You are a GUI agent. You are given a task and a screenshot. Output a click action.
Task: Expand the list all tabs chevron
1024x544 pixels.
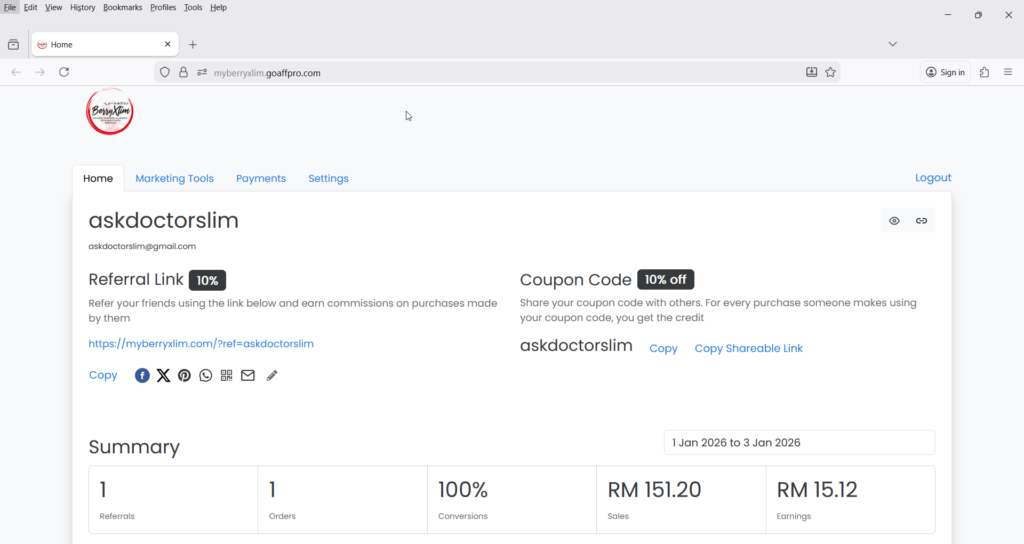892,44
